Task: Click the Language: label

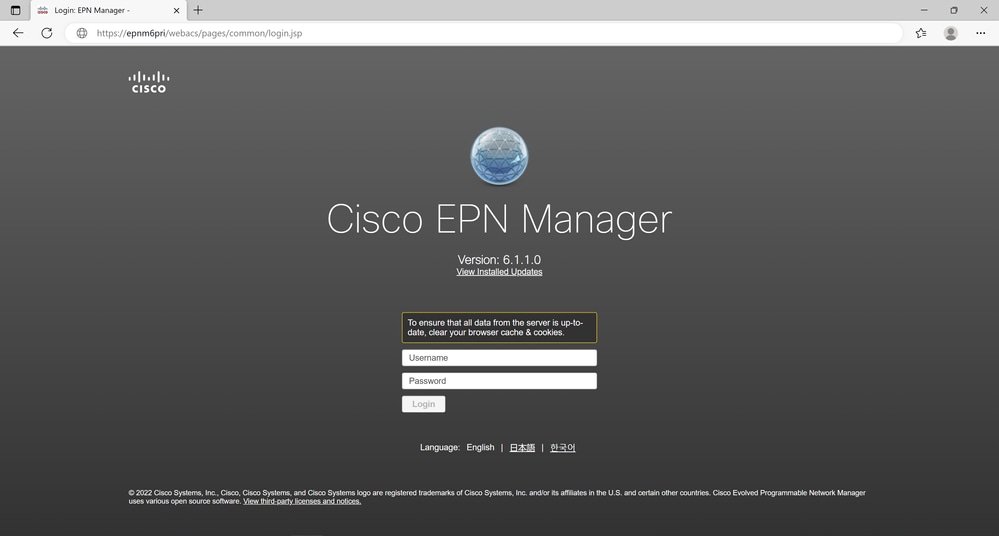Action: pyautogui.click(x=440, y=447)
